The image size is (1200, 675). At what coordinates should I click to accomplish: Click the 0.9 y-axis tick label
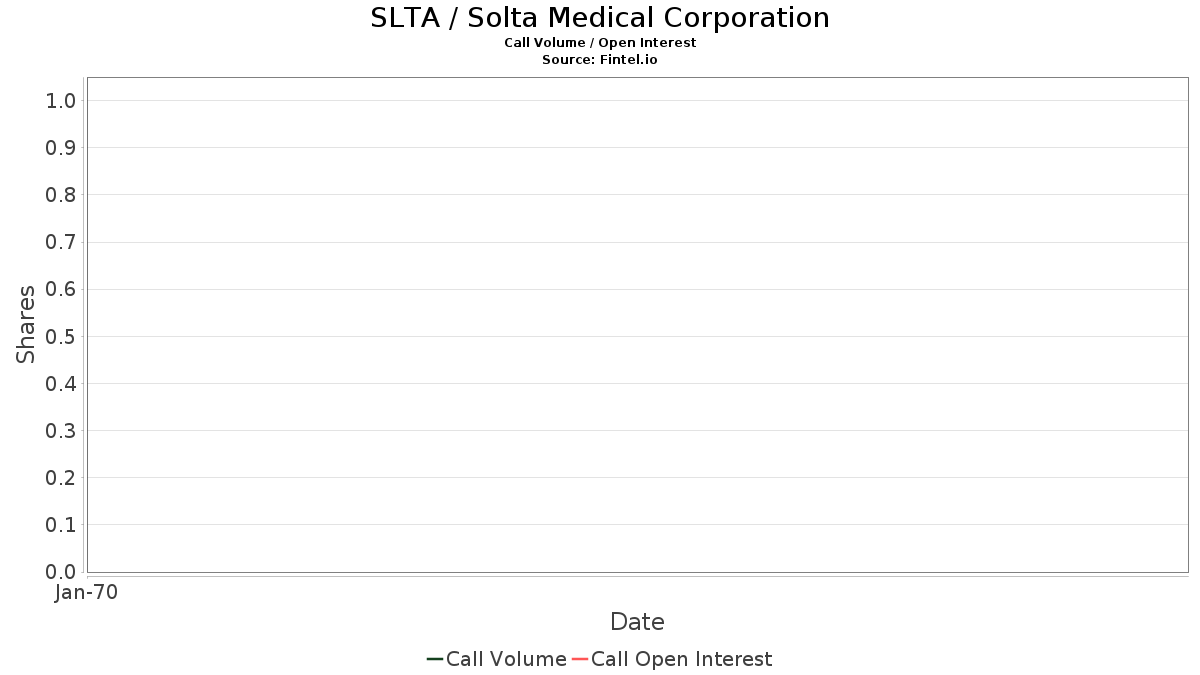coord(61,148)
